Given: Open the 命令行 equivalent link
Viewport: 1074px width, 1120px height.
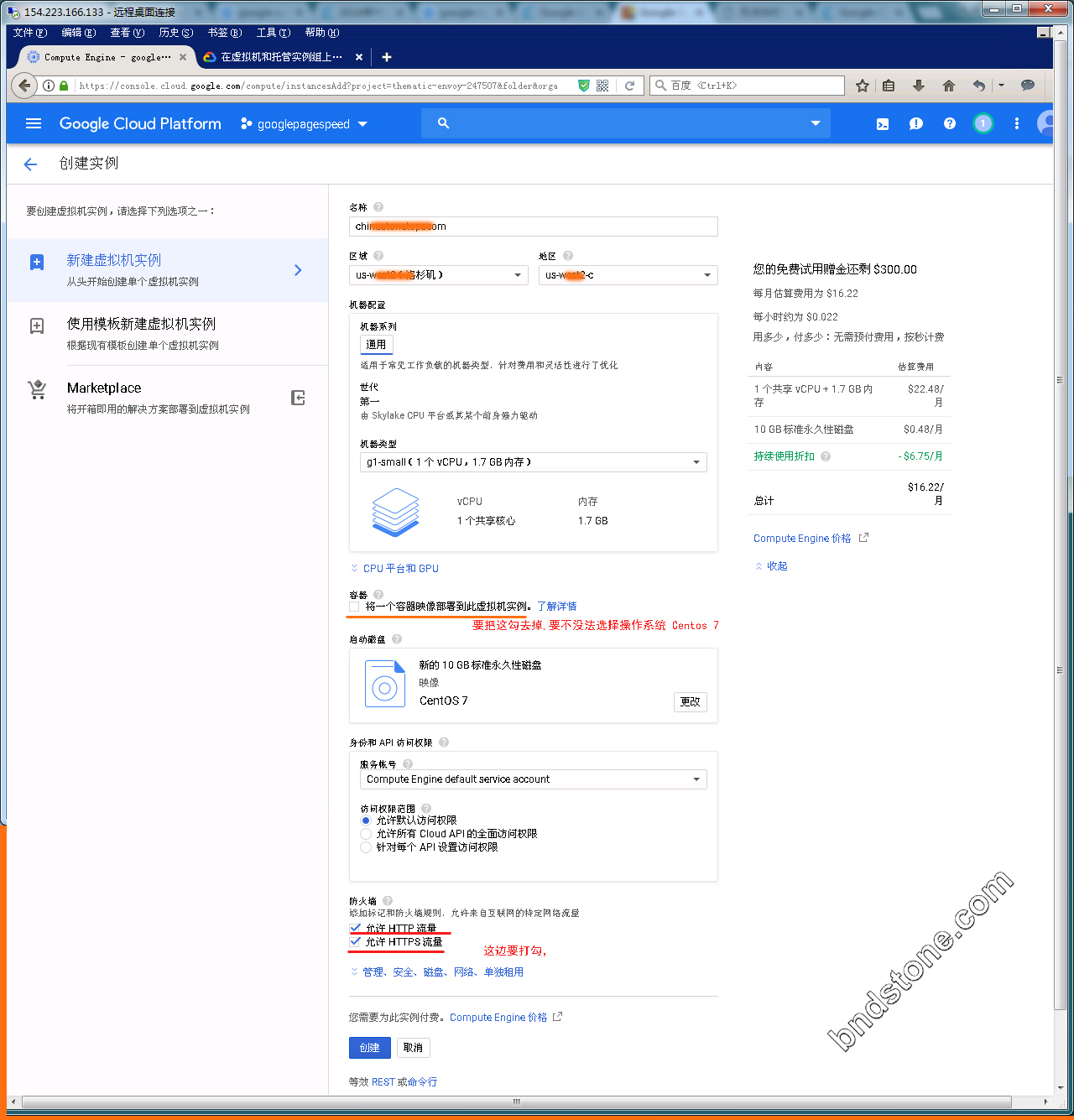Looking at the screenshot, I should pyautogui.click(x=422, y=1082).
